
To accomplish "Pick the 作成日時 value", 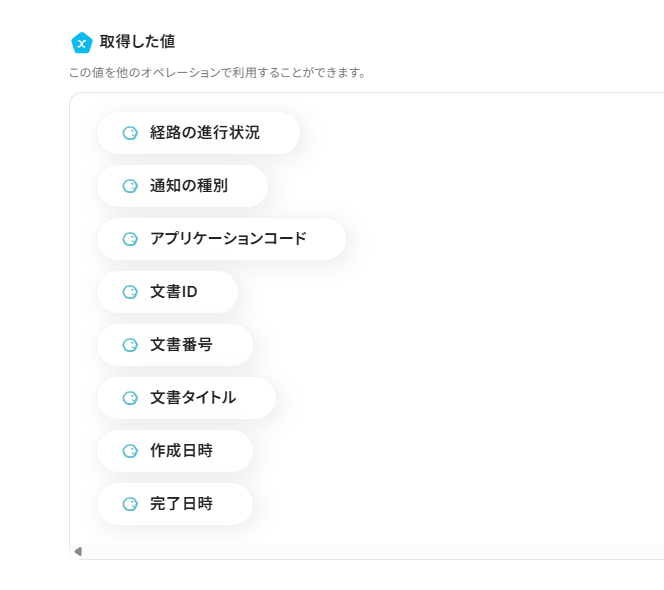I will click(181, 451).
